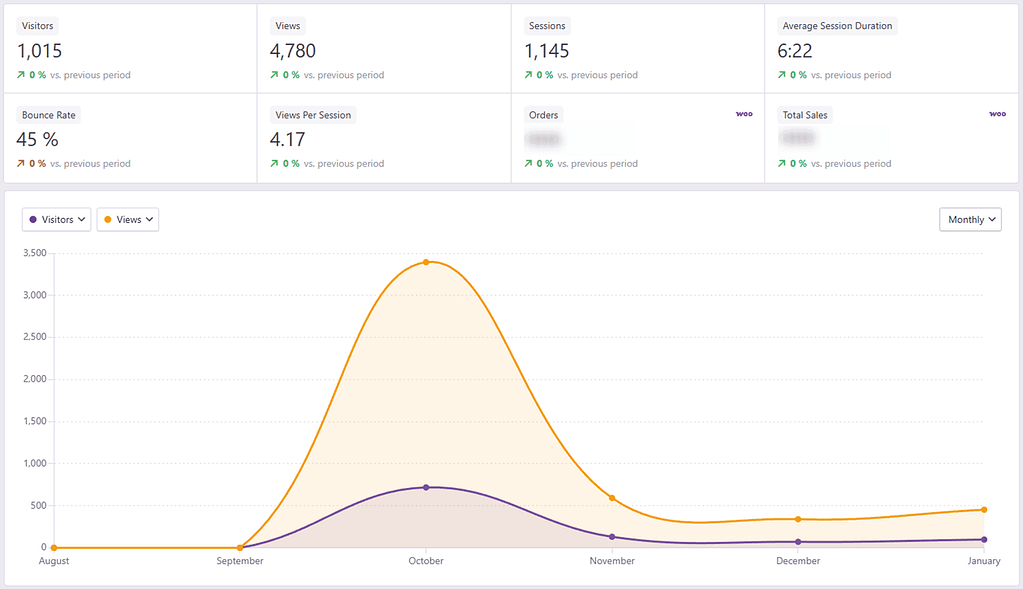Click the trend arrow on the Views card
This screenshot has height=589, width=1023.
(274, 74)
